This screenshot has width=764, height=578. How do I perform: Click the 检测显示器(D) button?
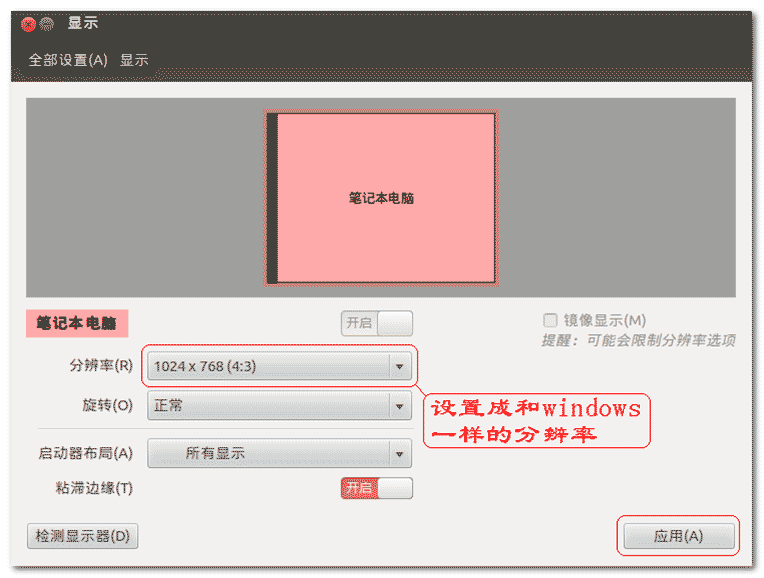click(82, 536)
